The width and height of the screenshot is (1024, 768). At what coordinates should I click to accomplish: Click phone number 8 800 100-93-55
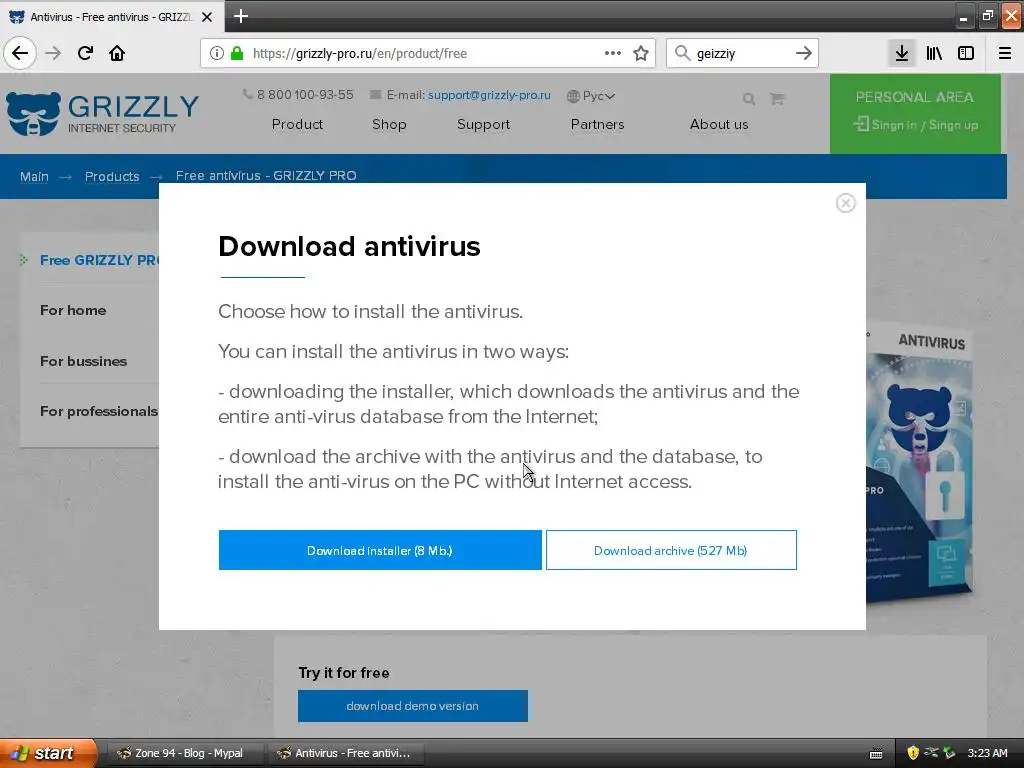tap(305, 95)
